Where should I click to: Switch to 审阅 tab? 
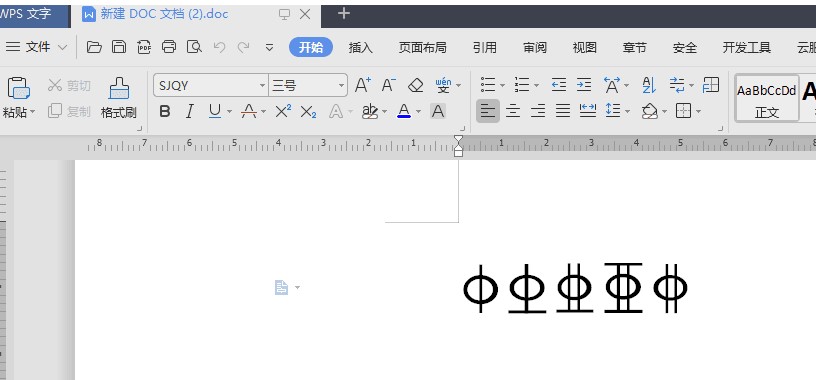click(x=535, y=47)
